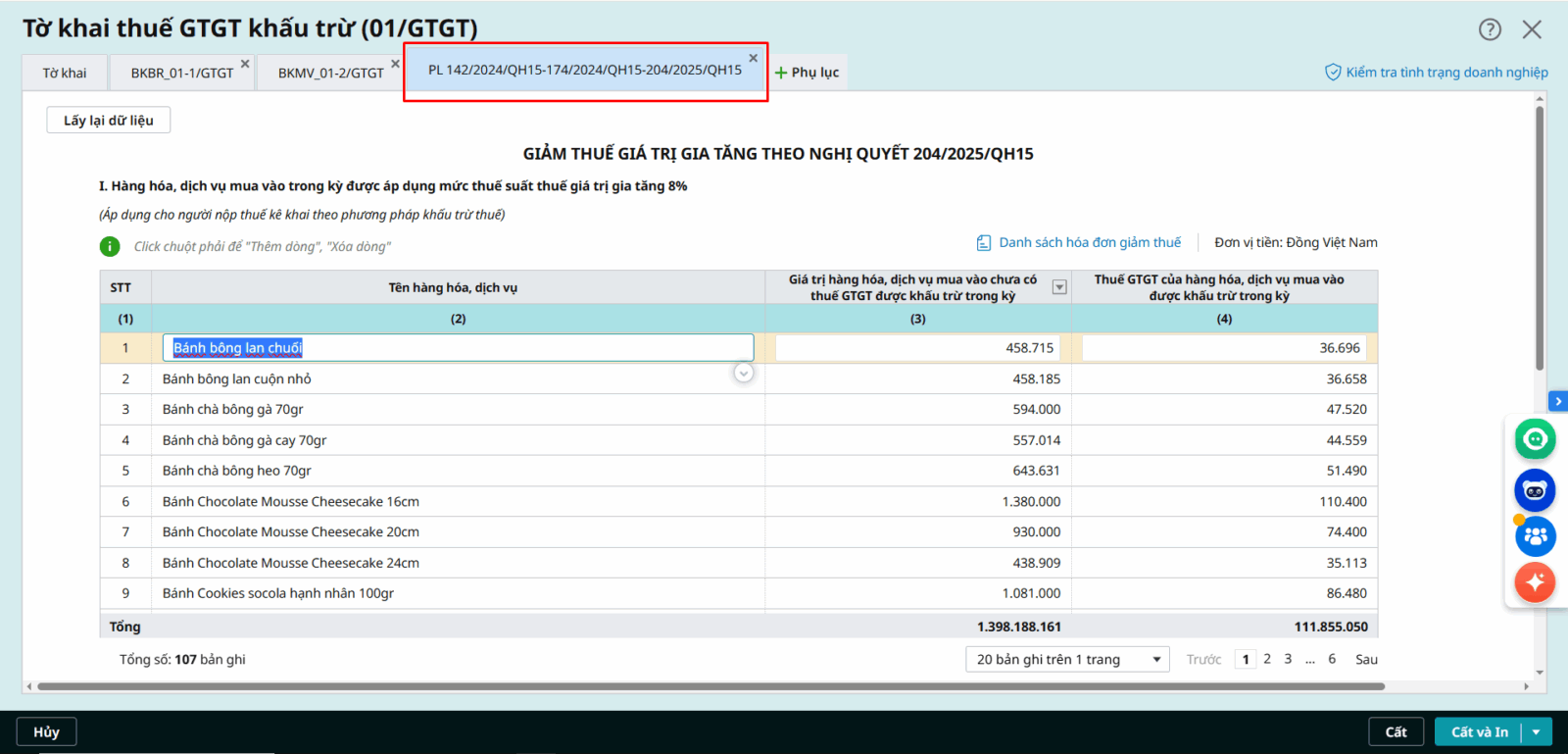Add a new appendix via Phụ lục
Image resolution: width=1568 pixels, height=754 pixels.
coord(807,73)
